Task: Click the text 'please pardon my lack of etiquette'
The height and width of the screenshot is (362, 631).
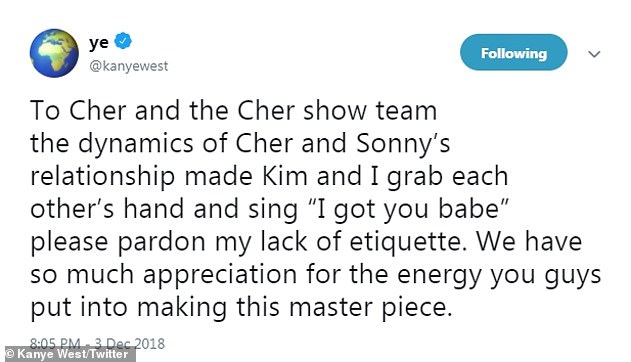Action: pos(246,243)
